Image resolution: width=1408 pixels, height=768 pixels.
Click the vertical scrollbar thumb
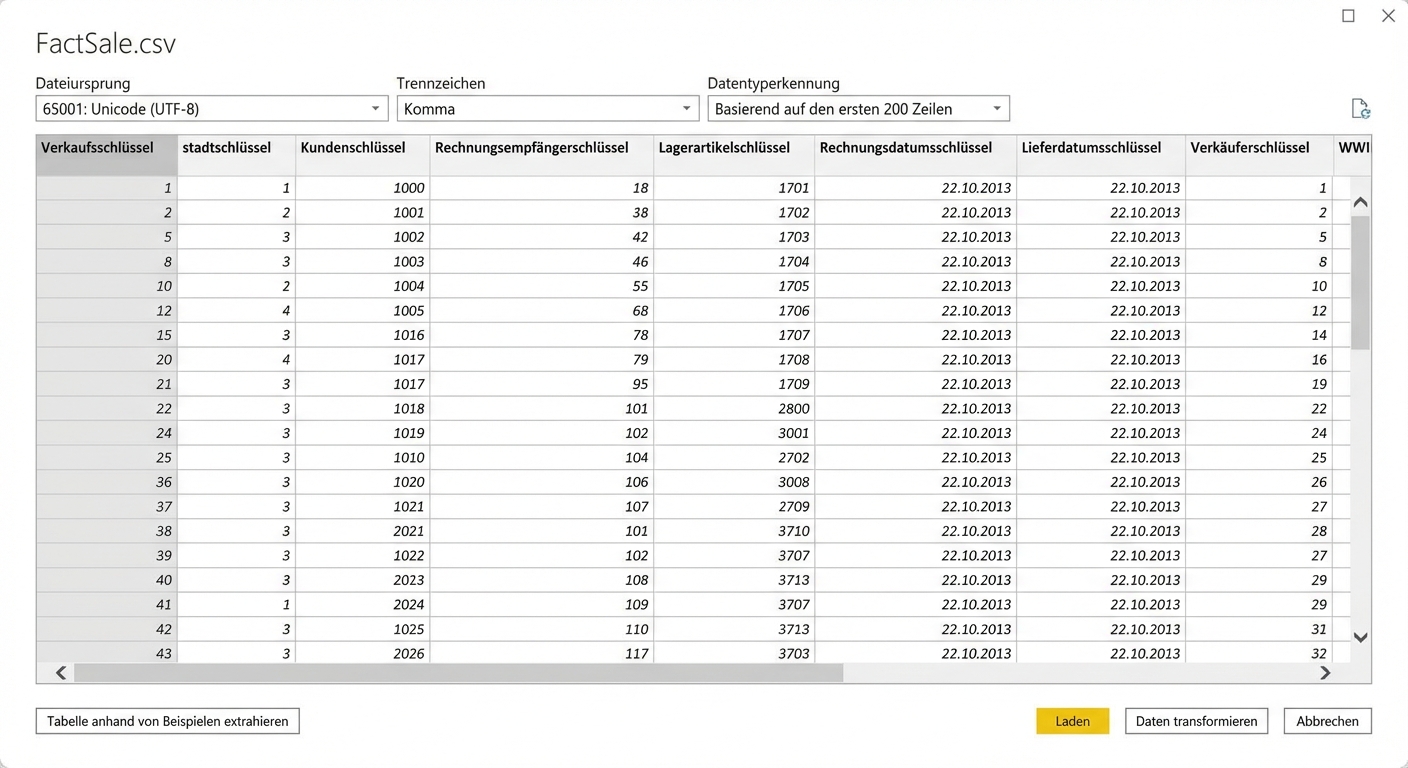(1360, 282)
